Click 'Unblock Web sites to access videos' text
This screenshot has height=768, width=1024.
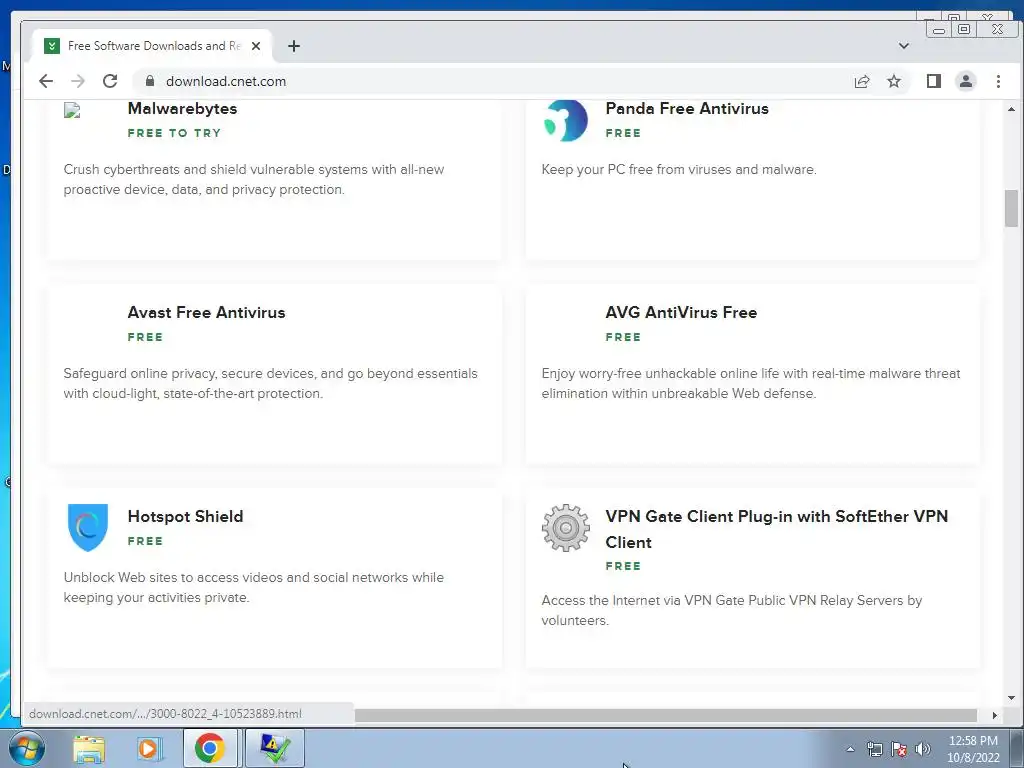(x=253, y=587)
